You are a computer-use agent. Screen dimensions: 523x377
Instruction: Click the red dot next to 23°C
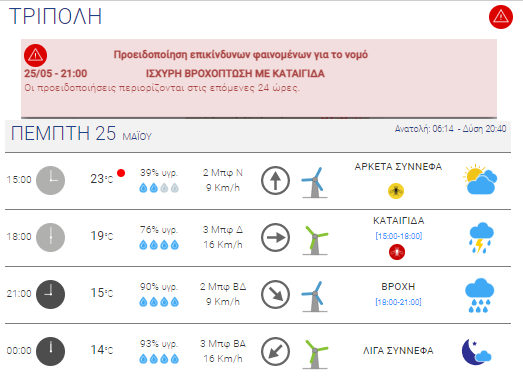(121, 173)
